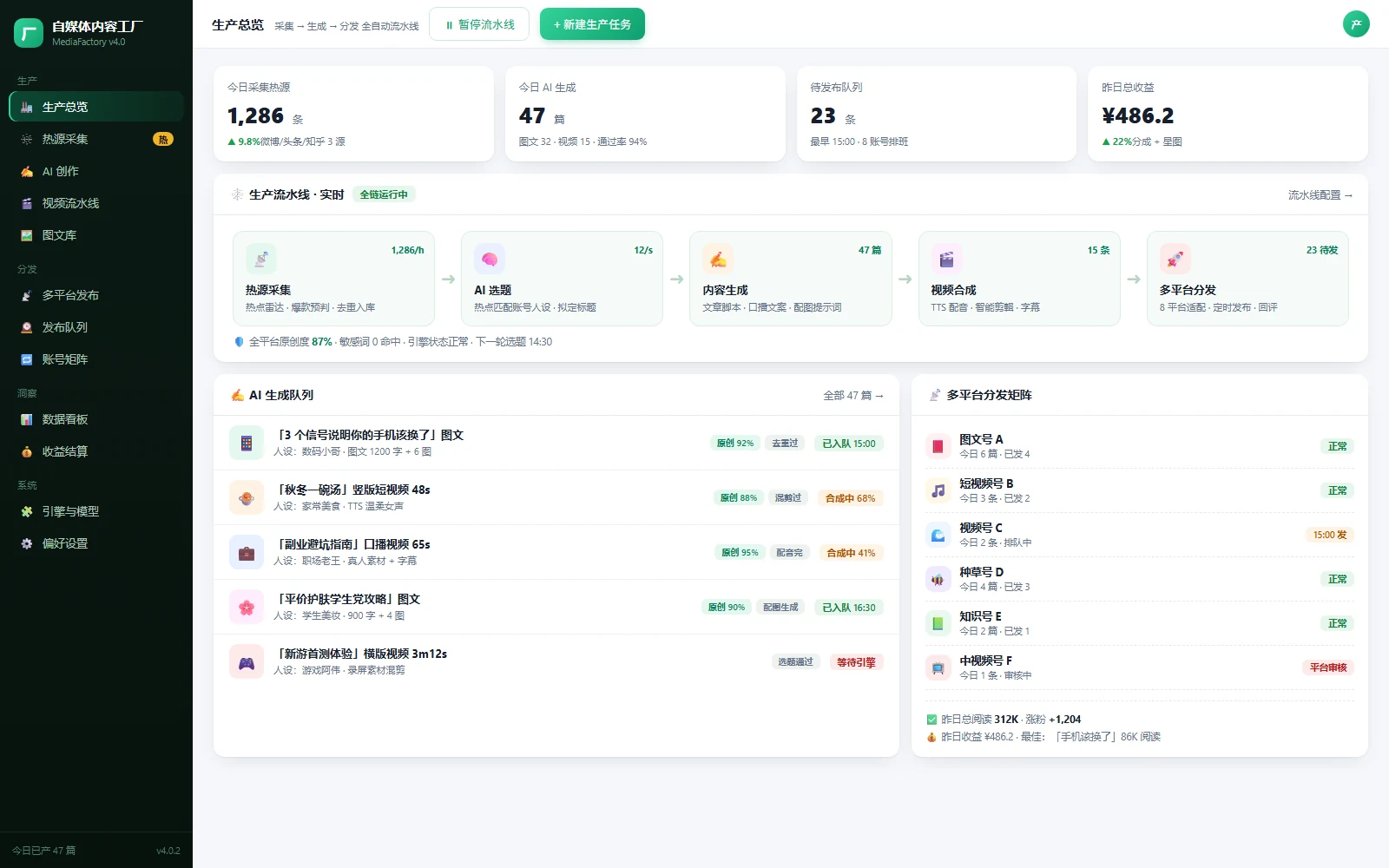Click the 图文号 A account icon

(x=938, y=446)
